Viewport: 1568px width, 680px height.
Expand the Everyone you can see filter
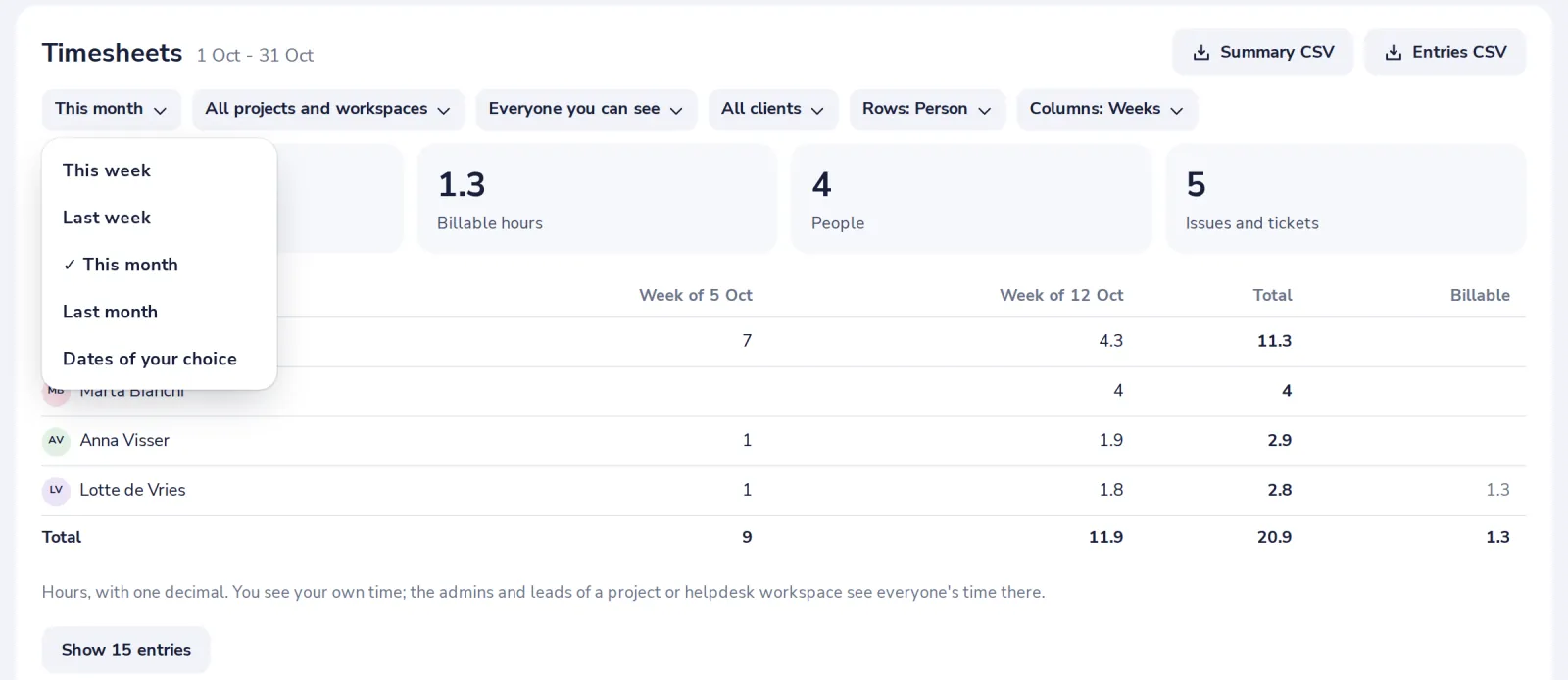click(x=586, y=109)
